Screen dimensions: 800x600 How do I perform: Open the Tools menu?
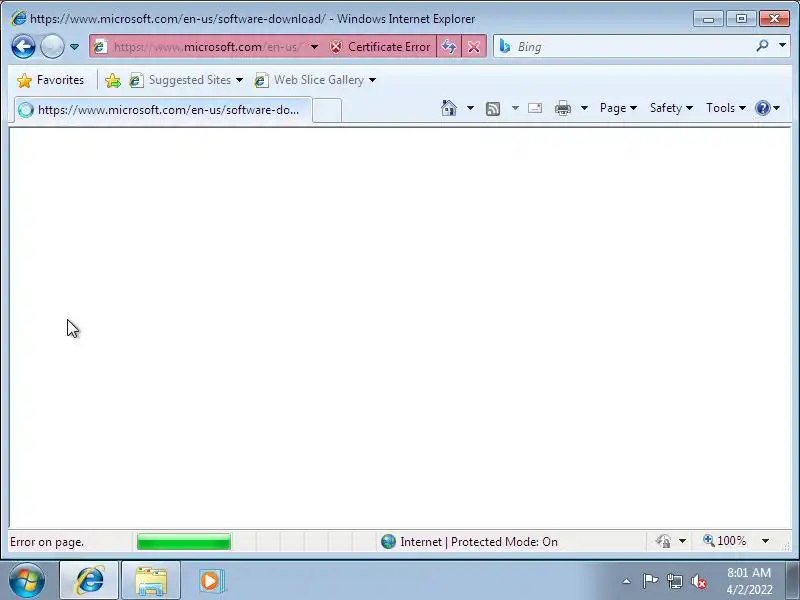tap(726, 108)
